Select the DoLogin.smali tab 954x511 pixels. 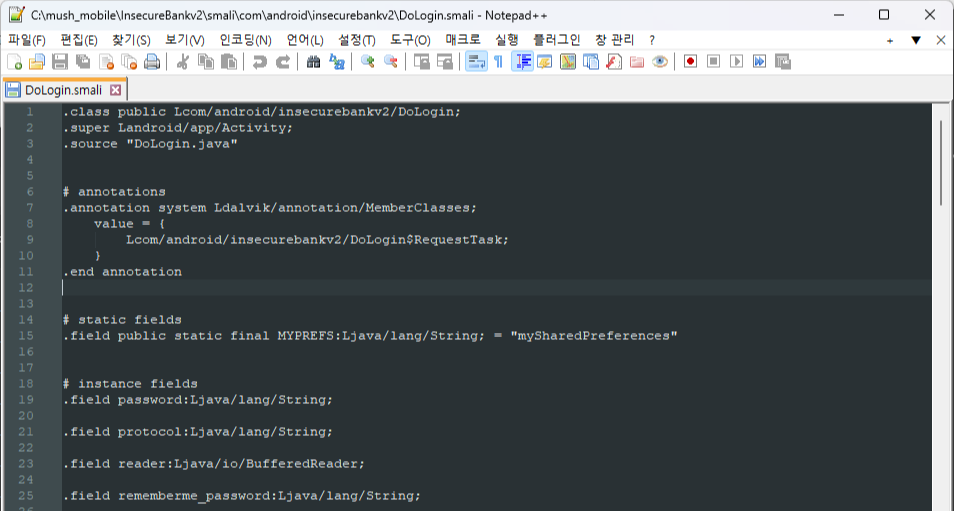point(63,90)
